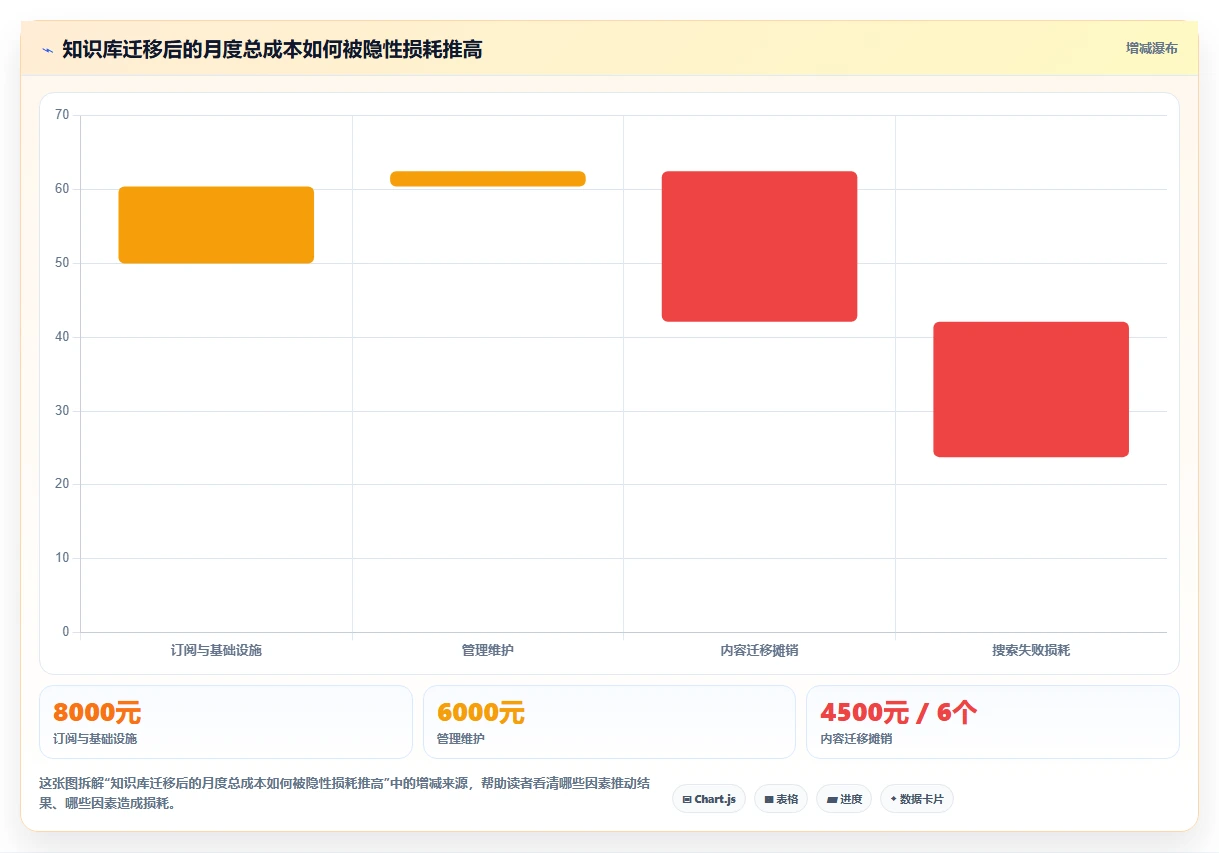
Task: Click the 内容迁移摊销 caption under 4500元
Action: tap(856, 739)
